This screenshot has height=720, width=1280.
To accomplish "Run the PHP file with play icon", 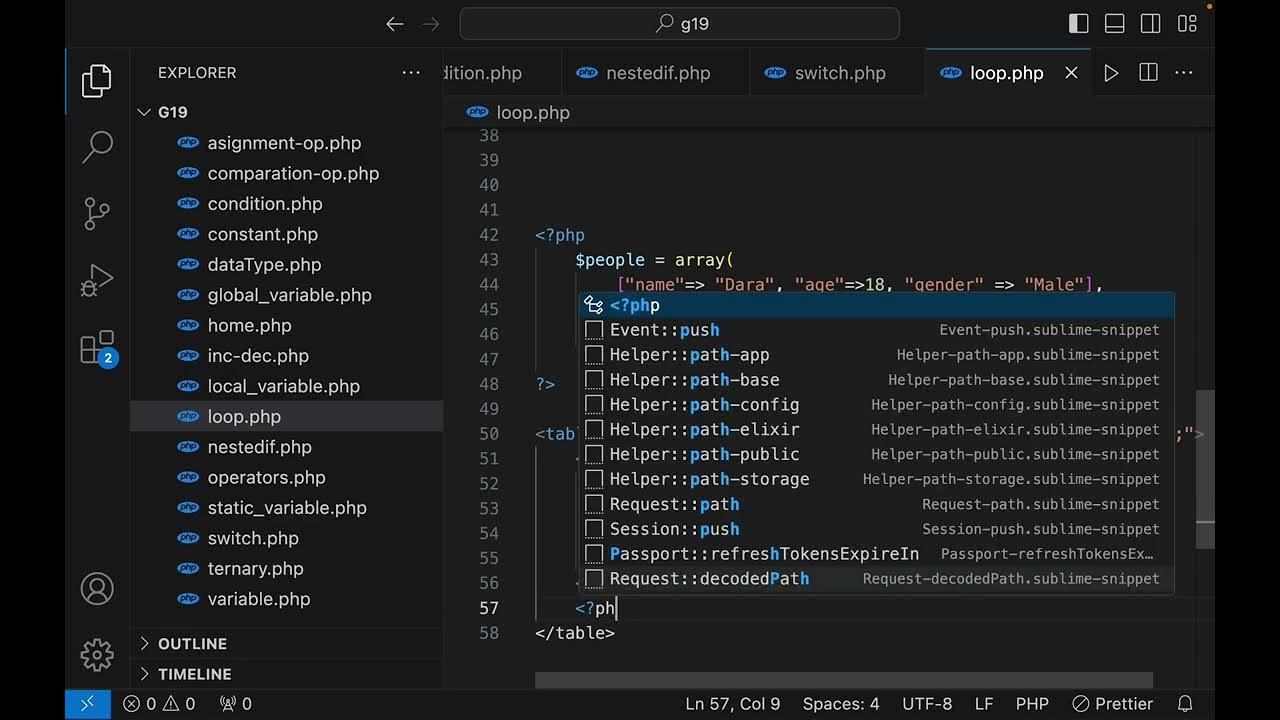I will pyautogui.click(x=1111, y=73).
